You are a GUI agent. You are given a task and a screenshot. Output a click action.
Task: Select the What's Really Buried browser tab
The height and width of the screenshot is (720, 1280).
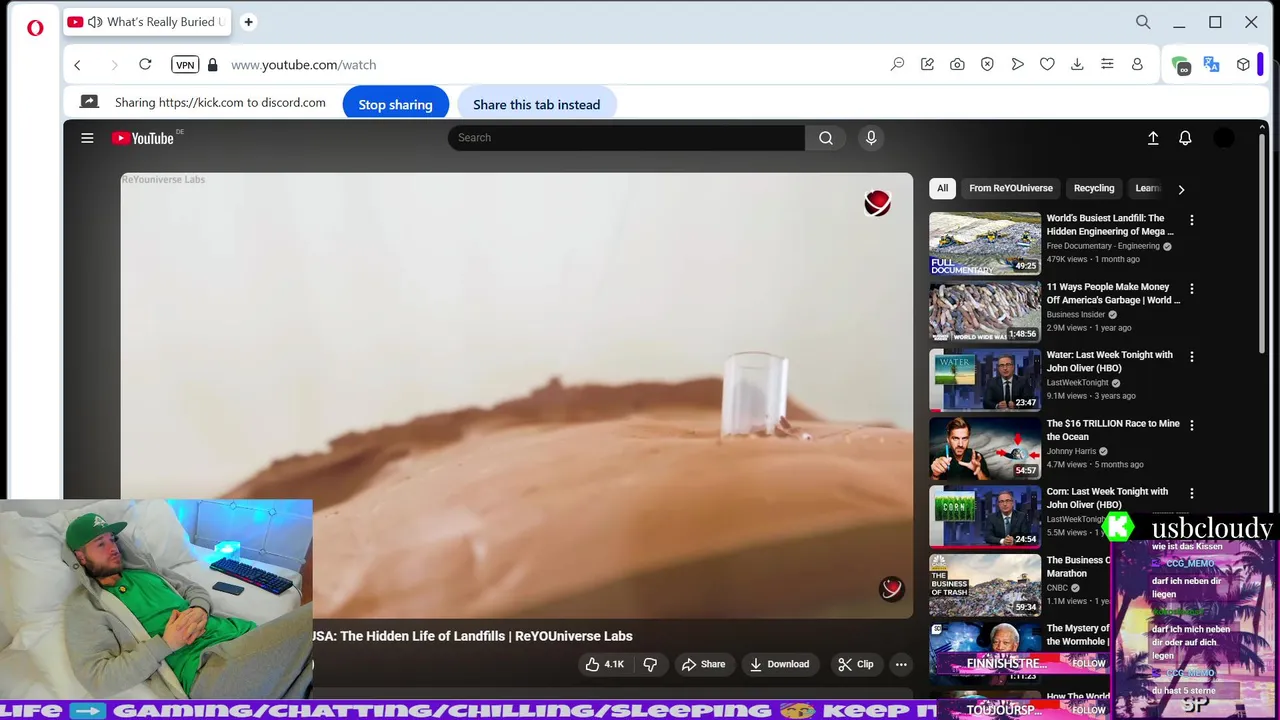point(147,22)
